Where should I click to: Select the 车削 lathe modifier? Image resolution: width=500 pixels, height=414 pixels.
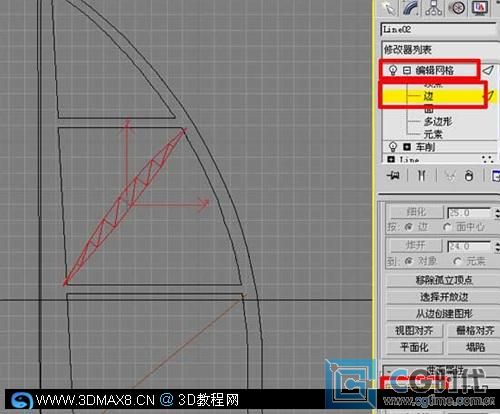(x=425, y=147)
